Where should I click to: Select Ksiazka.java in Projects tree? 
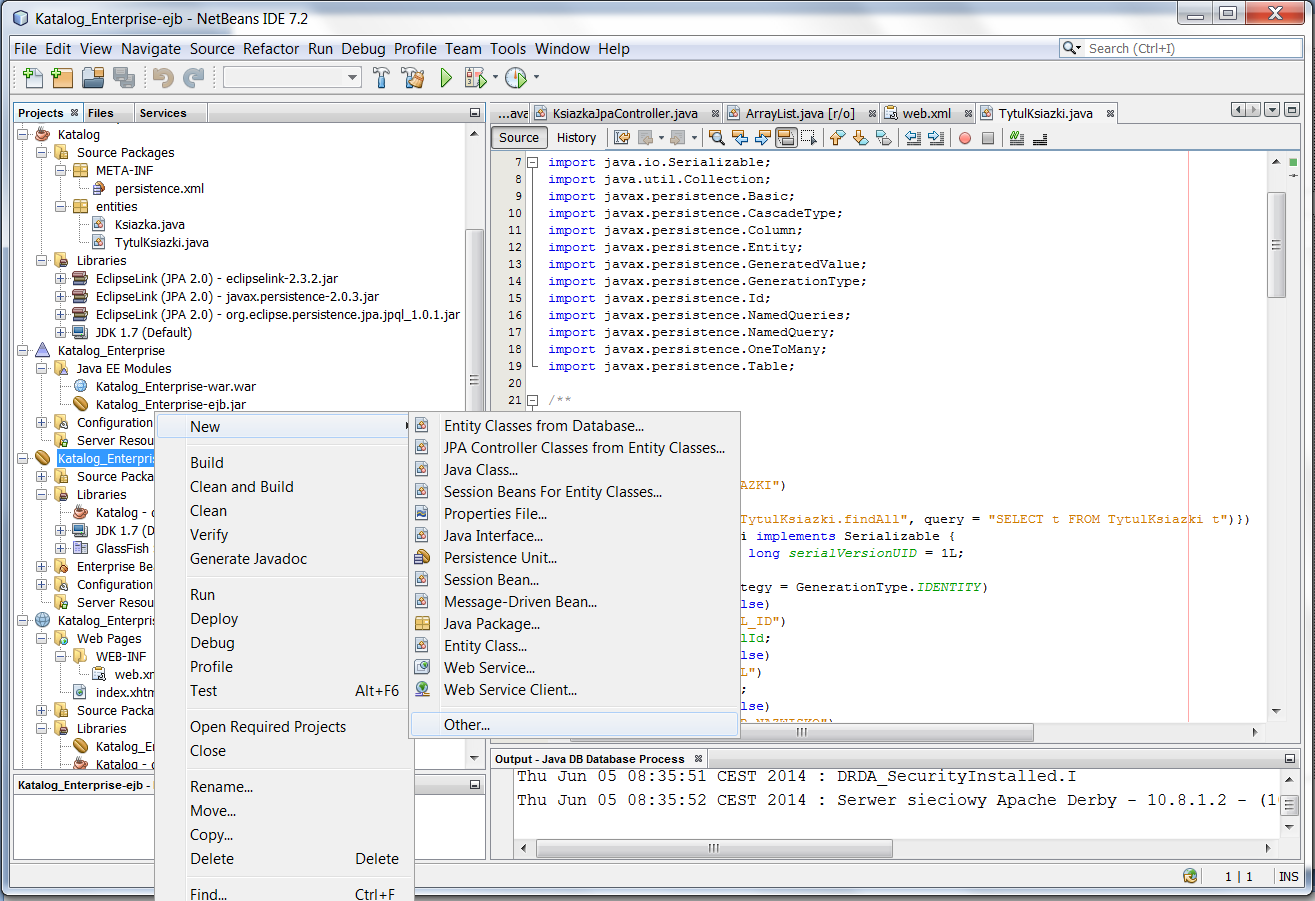coord(149,224)
